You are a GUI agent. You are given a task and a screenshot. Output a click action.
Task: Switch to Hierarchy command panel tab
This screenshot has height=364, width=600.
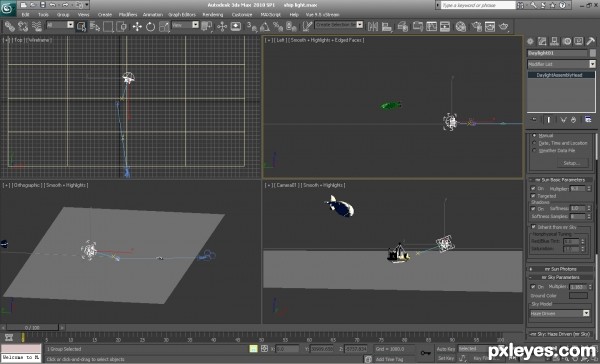click(554, 41)
